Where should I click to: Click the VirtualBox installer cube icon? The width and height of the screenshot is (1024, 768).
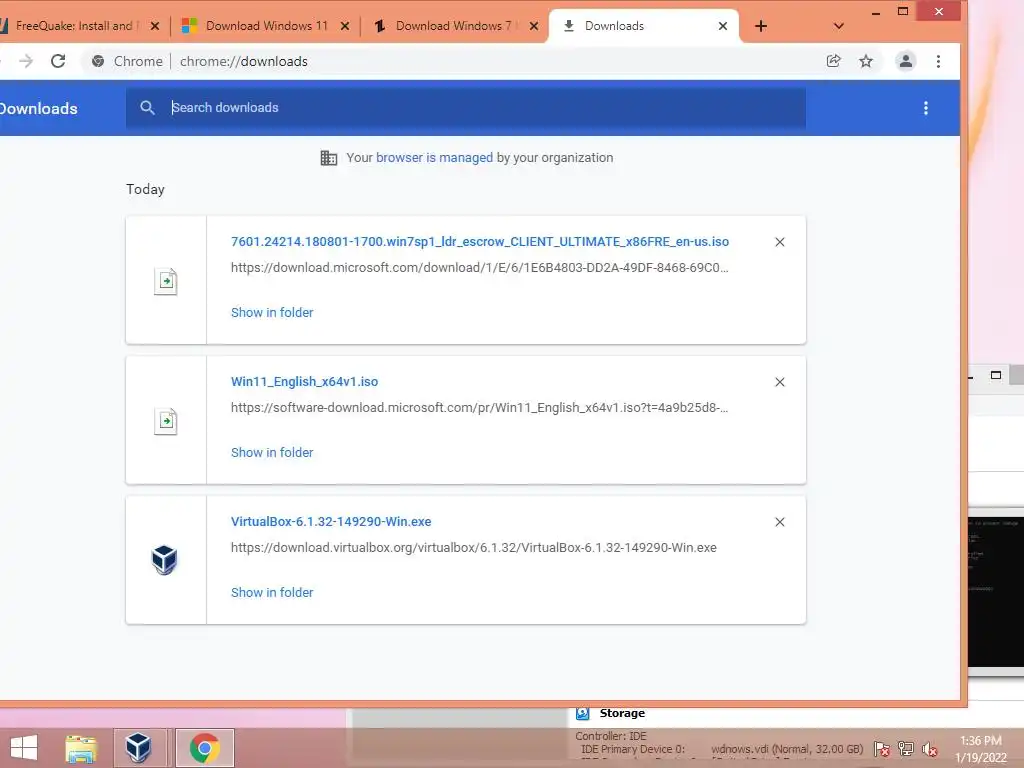165,560
